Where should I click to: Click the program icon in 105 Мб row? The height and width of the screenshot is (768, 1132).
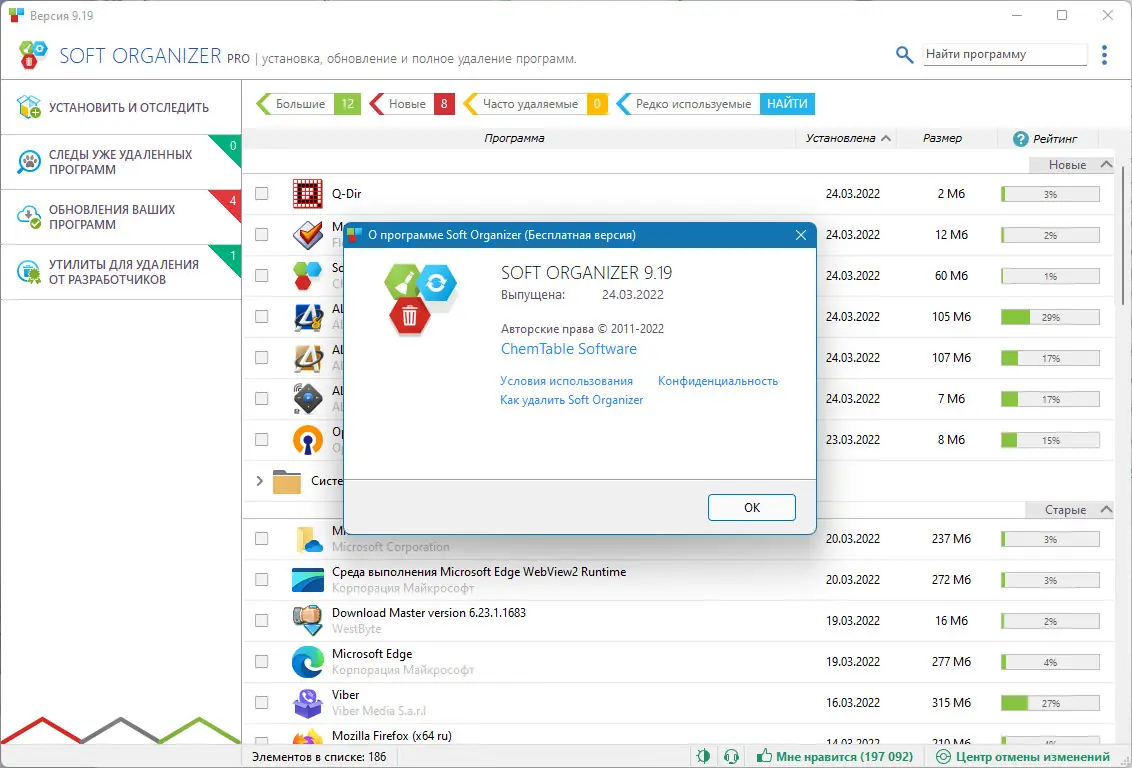[x=308, y=317]
